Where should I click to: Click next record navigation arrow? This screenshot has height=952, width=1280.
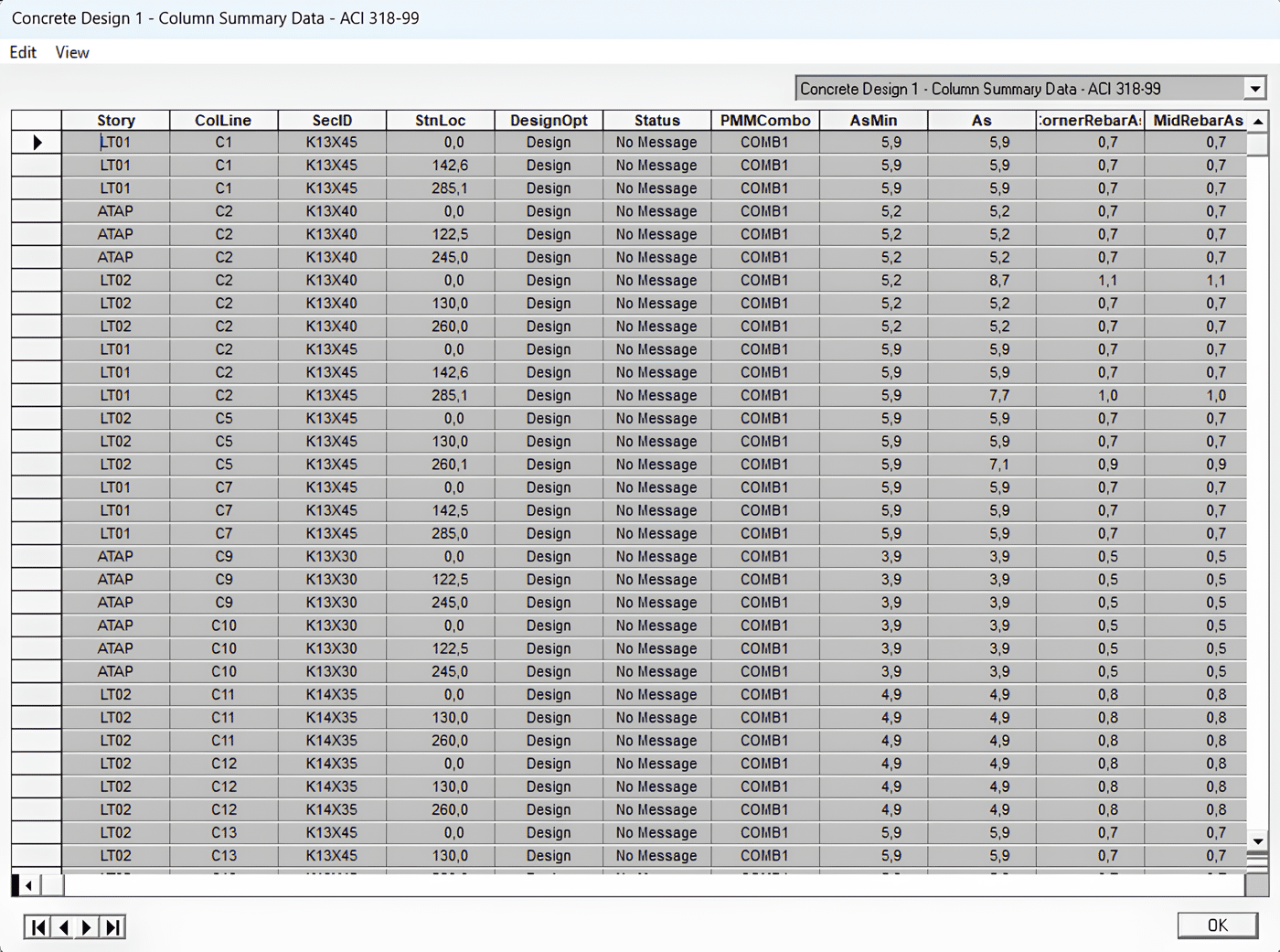(87, 927)
